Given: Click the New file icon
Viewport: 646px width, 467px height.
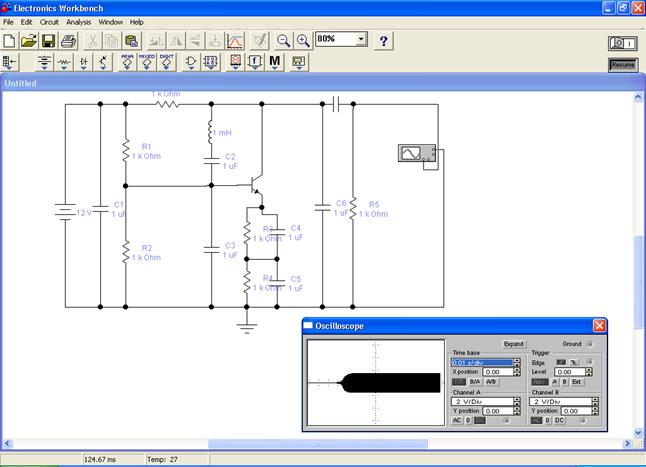Looking at the screenshot, I should pos(10,41).
